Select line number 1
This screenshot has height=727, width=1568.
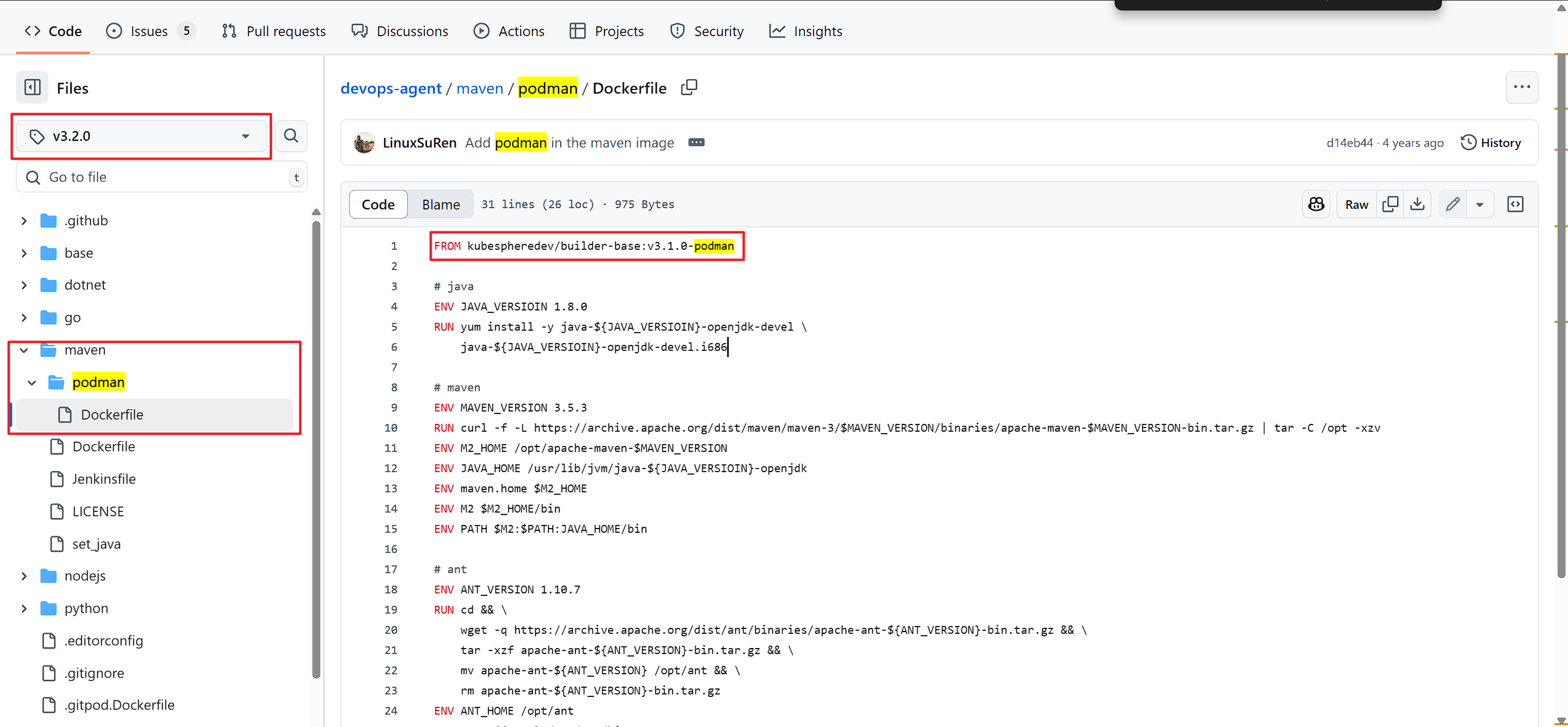pyautogui.click(x=394, y=246)
